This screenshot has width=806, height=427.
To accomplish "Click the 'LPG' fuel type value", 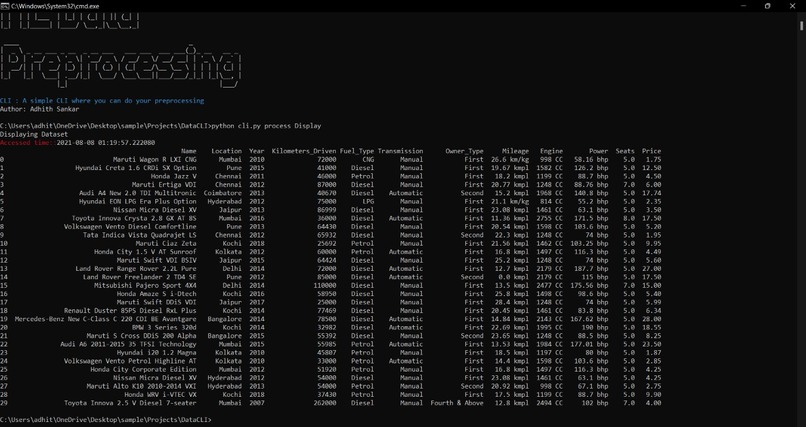I will [x=368, y=201].
